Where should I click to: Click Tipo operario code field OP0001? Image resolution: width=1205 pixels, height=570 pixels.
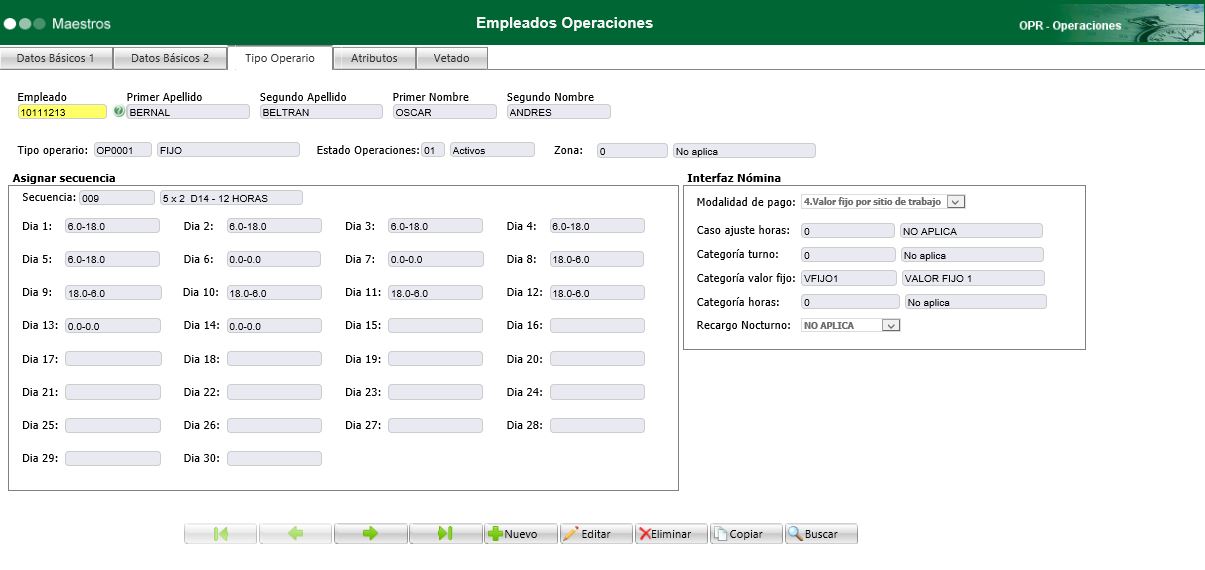tap(123, 150)
